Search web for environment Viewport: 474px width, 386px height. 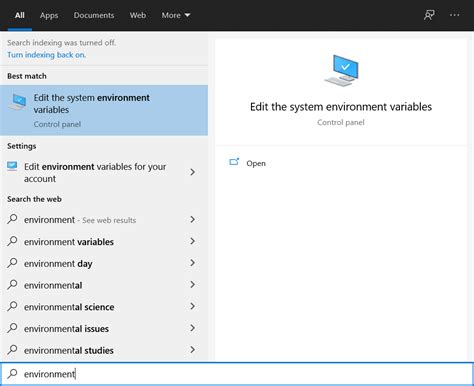pos(80,220)
